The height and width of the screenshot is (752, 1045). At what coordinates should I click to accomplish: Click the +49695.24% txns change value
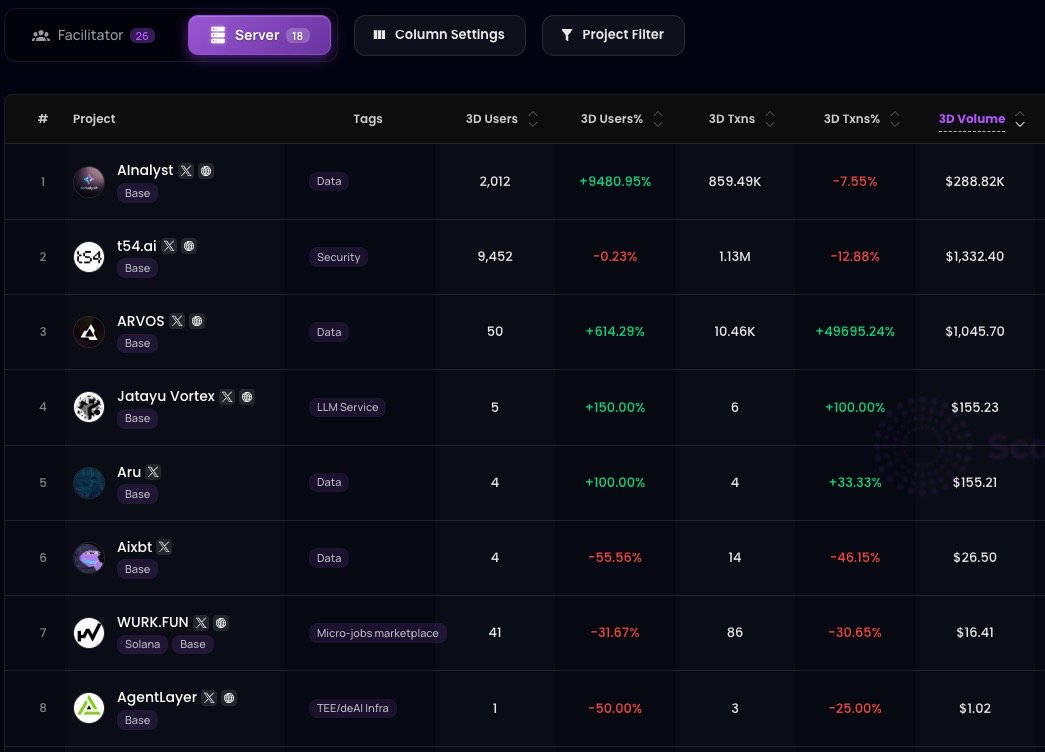pos(855,331)
